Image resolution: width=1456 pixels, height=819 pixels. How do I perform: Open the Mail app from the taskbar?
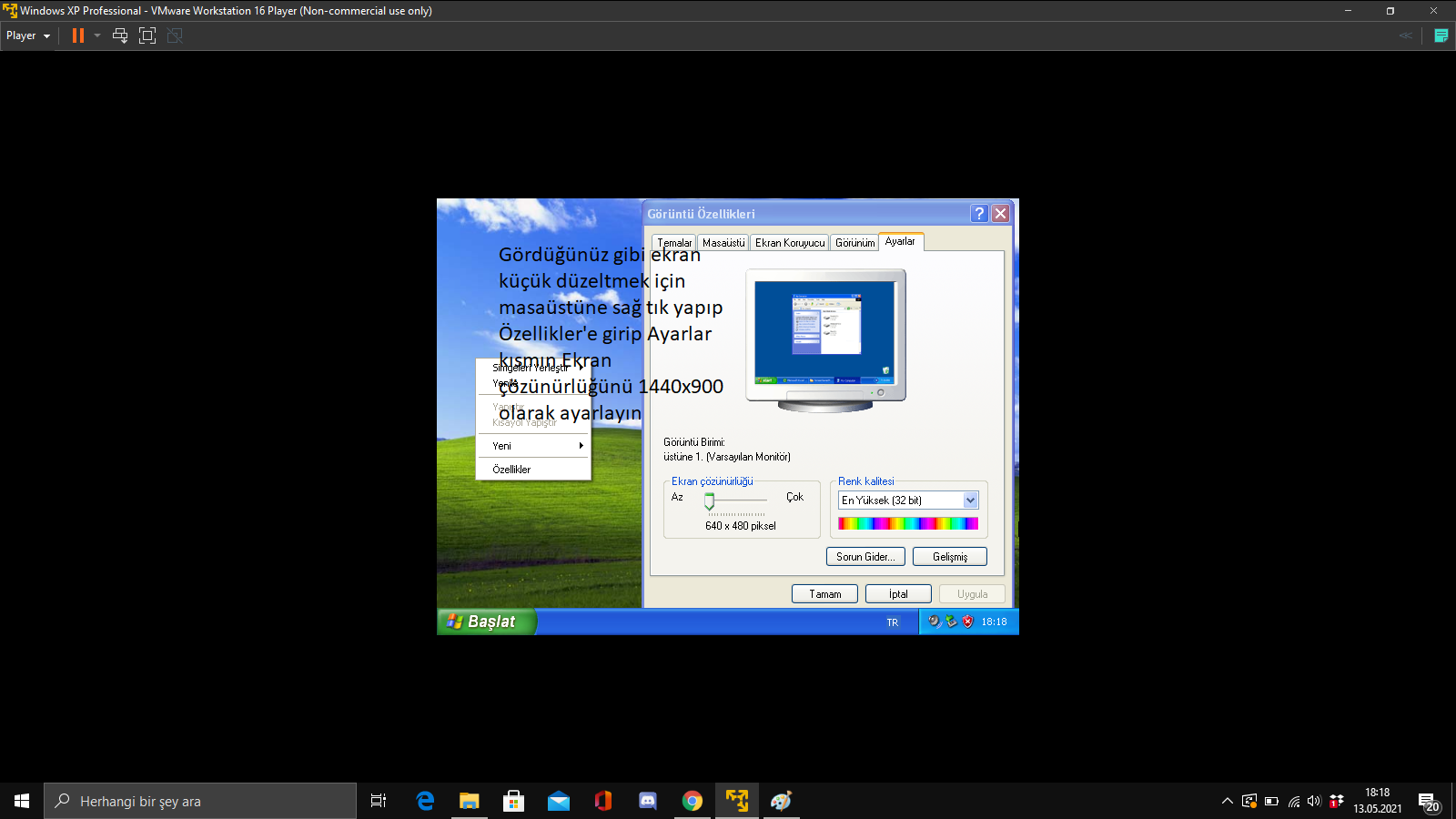click(559, 801)
